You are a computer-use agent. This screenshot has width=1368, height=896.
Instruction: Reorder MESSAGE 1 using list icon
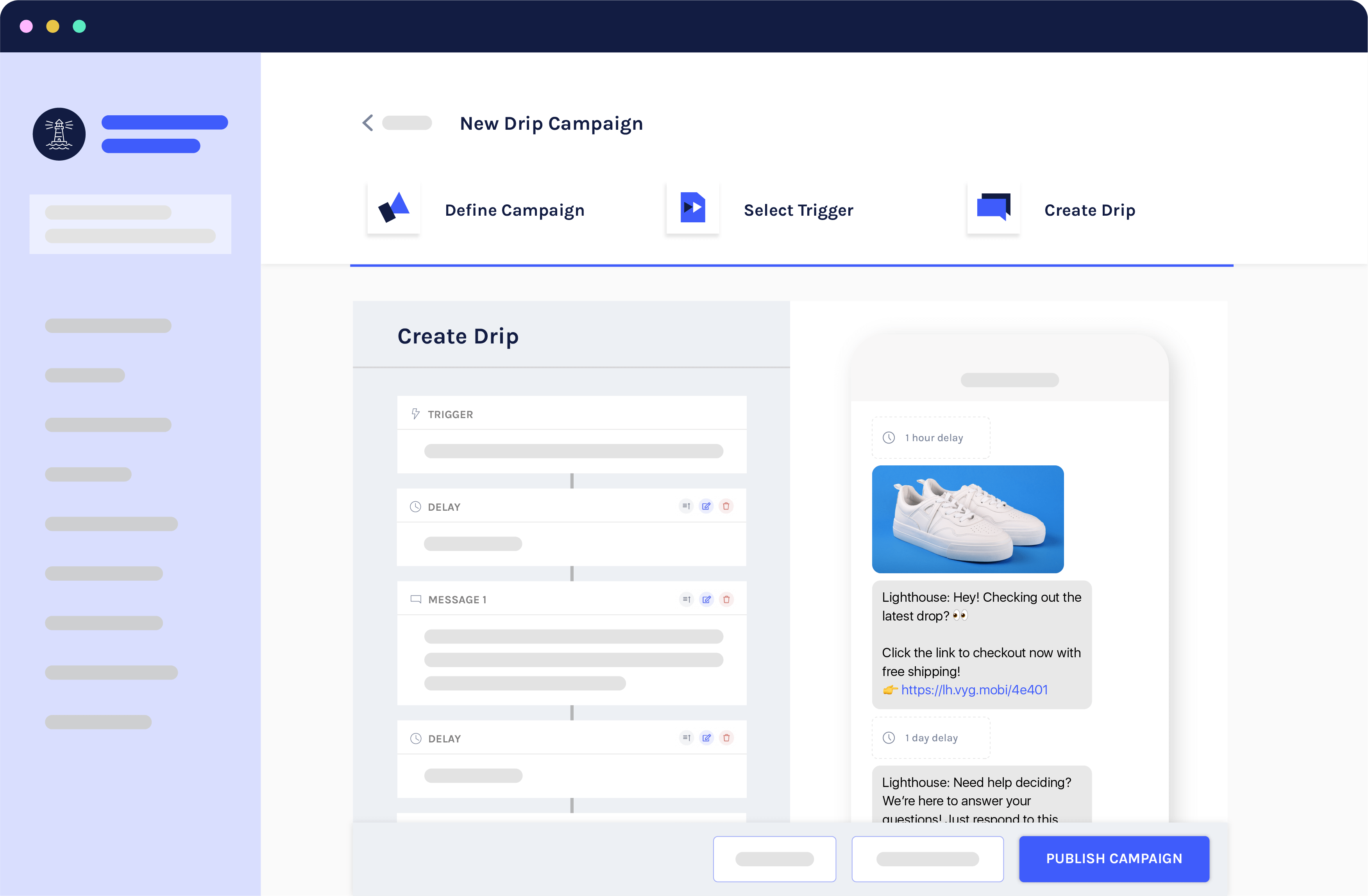point(686,599)
